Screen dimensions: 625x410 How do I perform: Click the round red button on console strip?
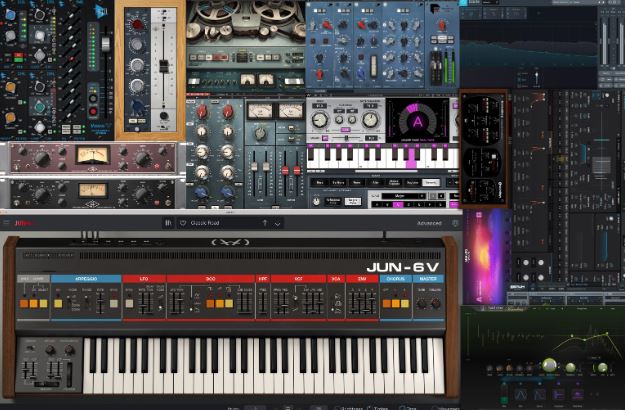click(93, 112)
